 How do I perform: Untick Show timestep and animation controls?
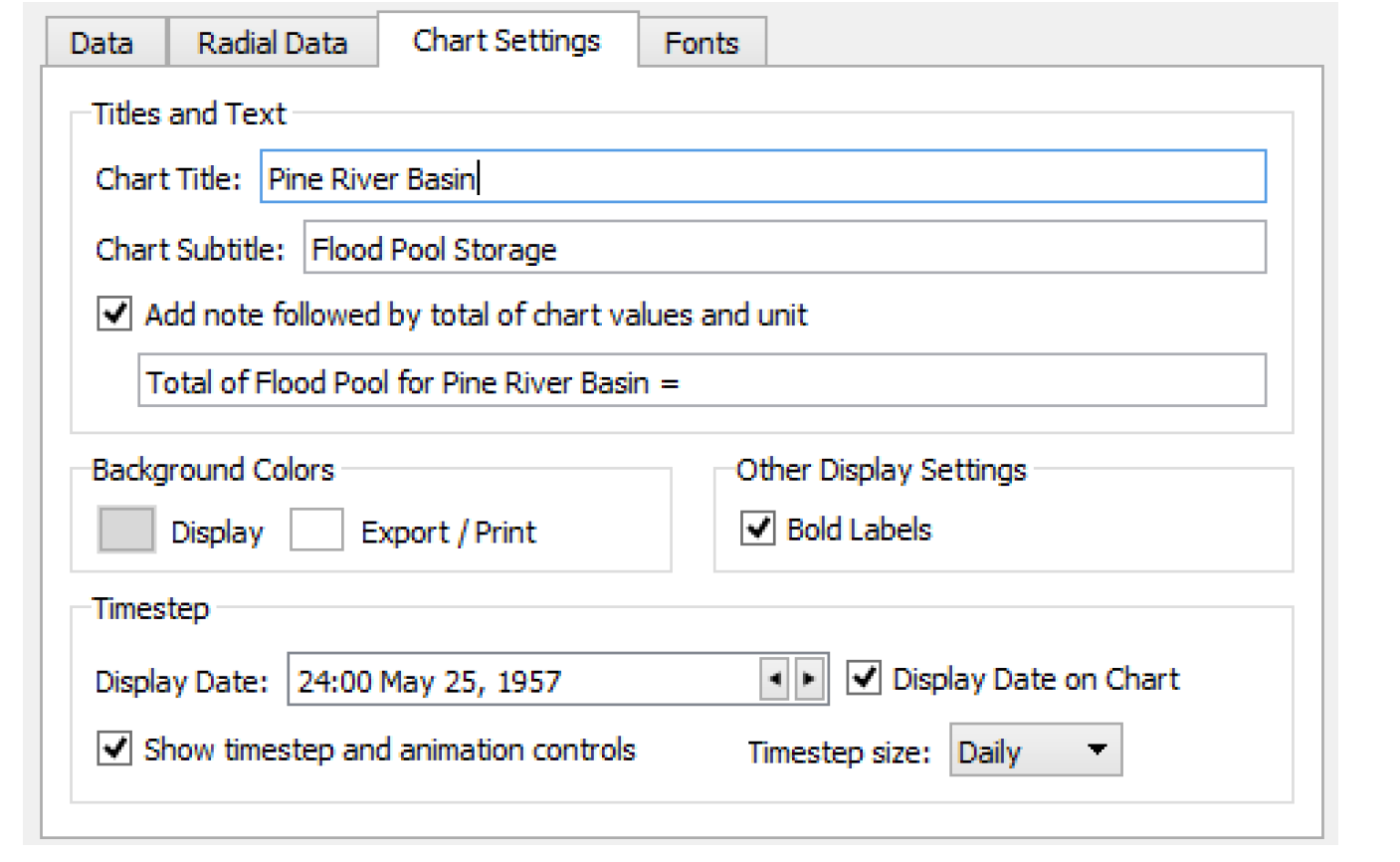[x=115, y=748]
